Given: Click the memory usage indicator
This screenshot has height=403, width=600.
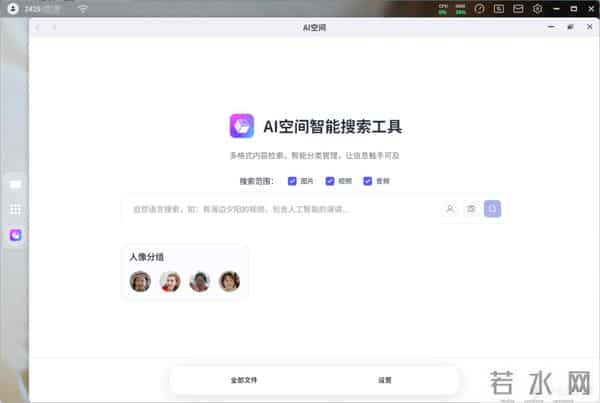Looking at the screenshot, I should pos(461,9).
